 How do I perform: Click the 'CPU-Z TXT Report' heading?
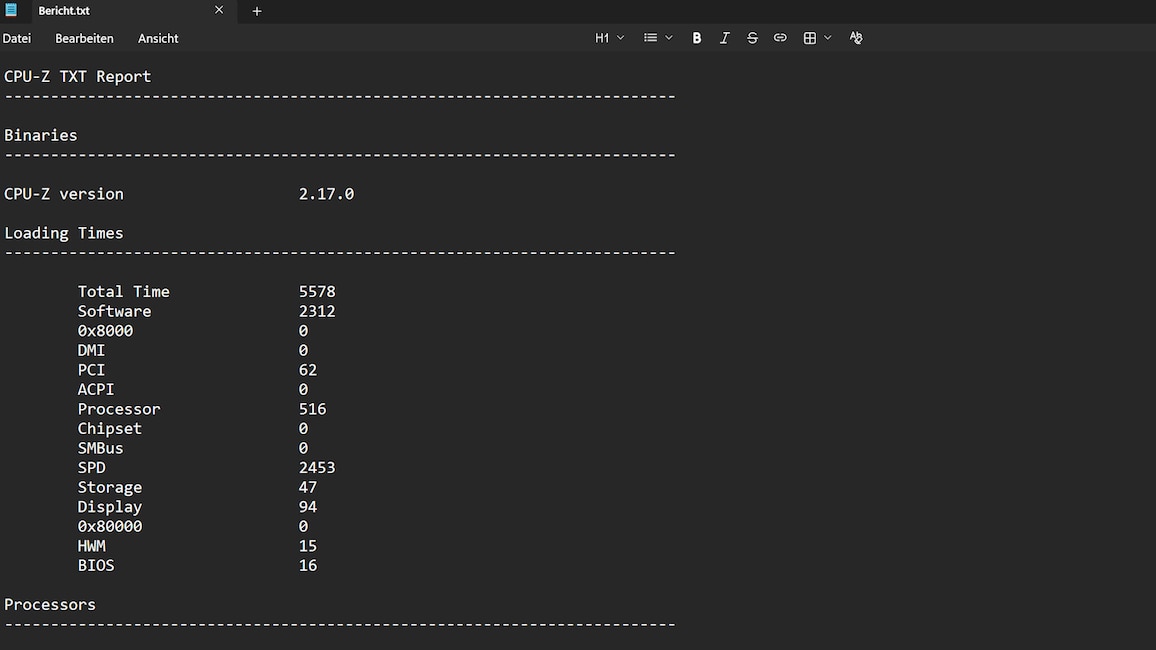tap(77, 77)
